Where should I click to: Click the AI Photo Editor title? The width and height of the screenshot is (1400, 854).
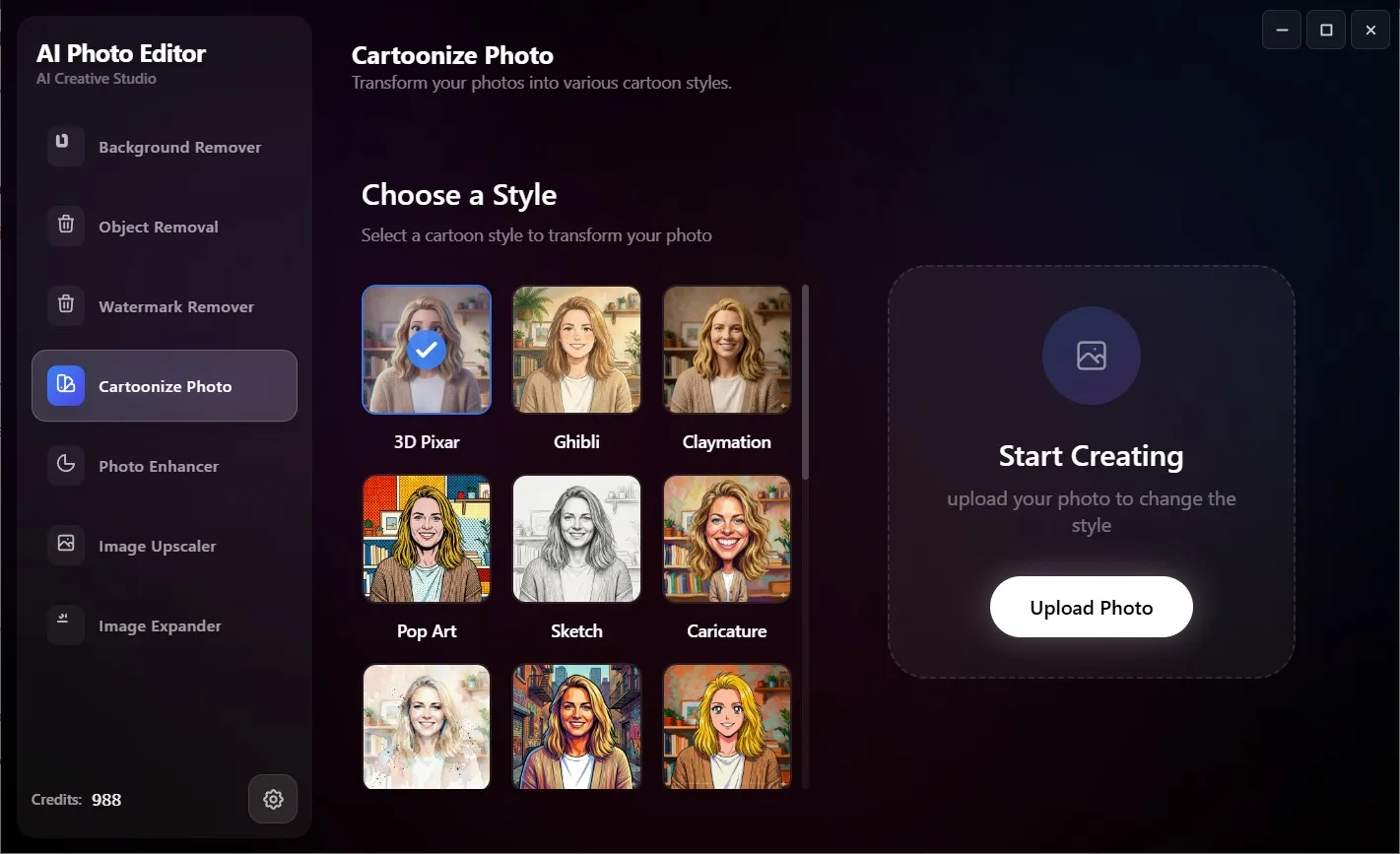coord(121,53)
